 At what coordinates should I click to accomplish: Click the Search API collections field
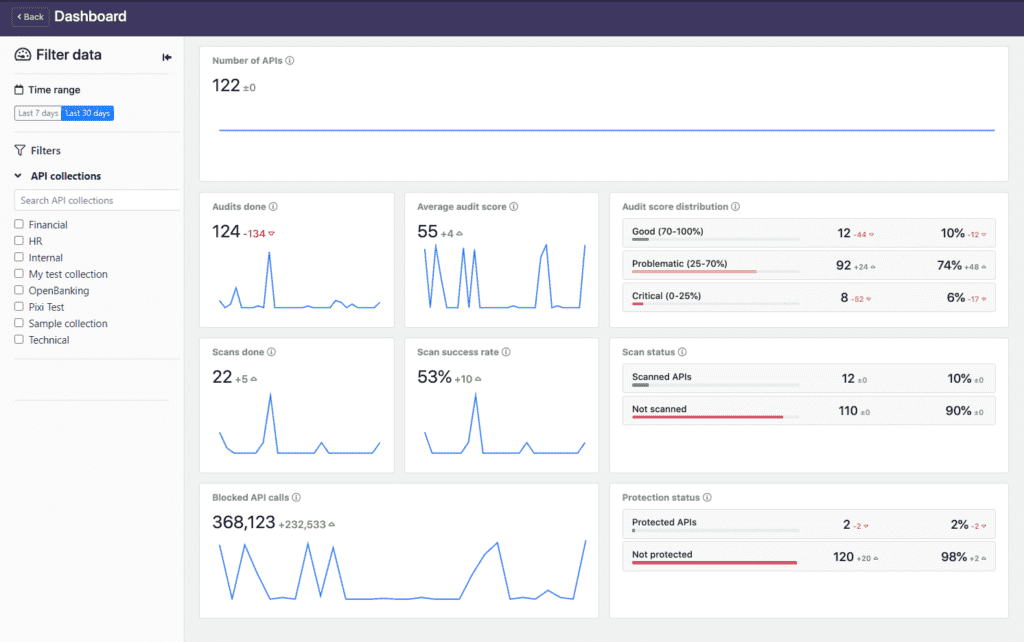[96, 200]
